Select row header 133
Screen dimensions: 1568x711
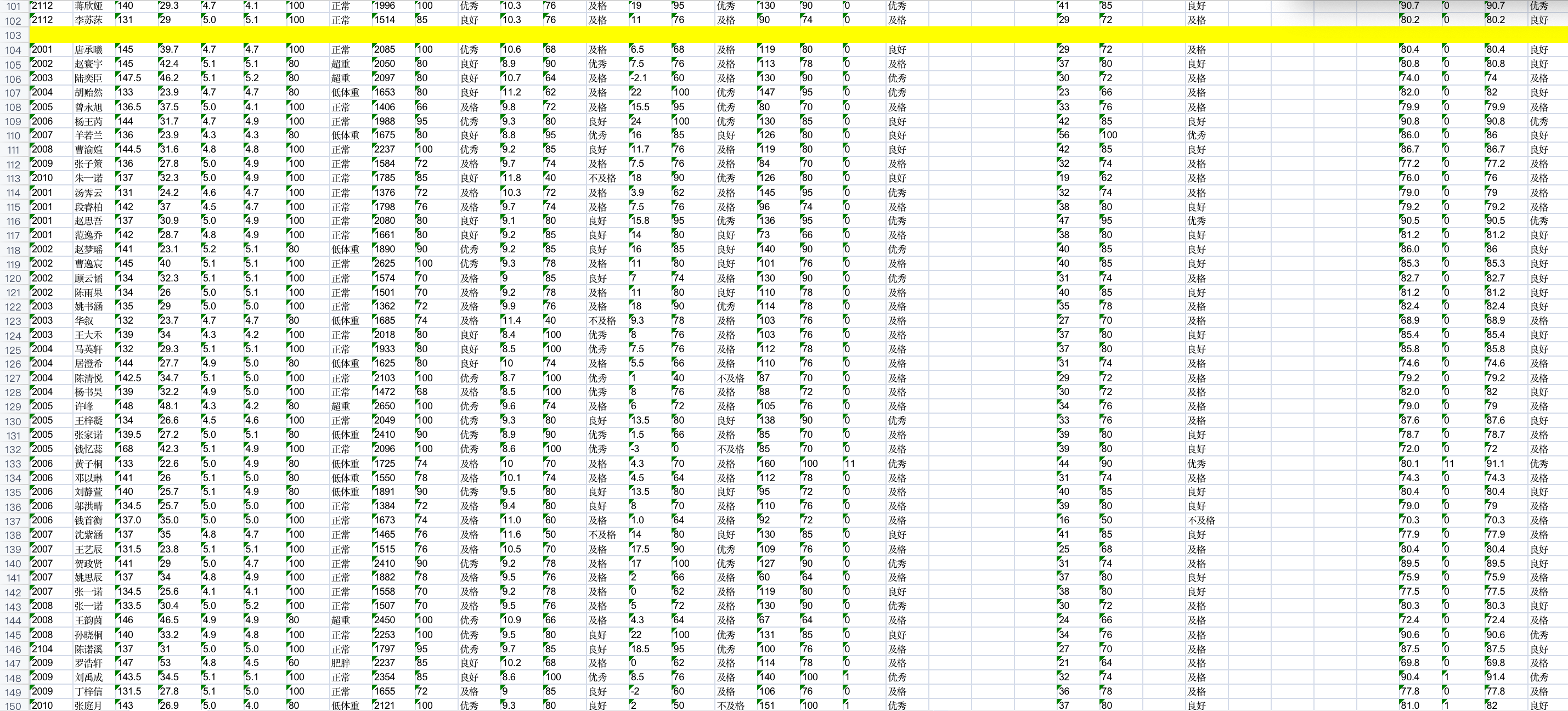[x=13, y=464]
